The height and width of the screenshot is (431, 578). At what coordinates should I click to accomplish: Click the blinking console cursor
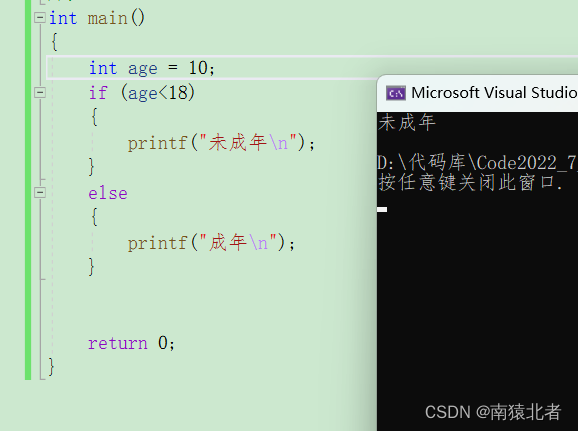382,209
